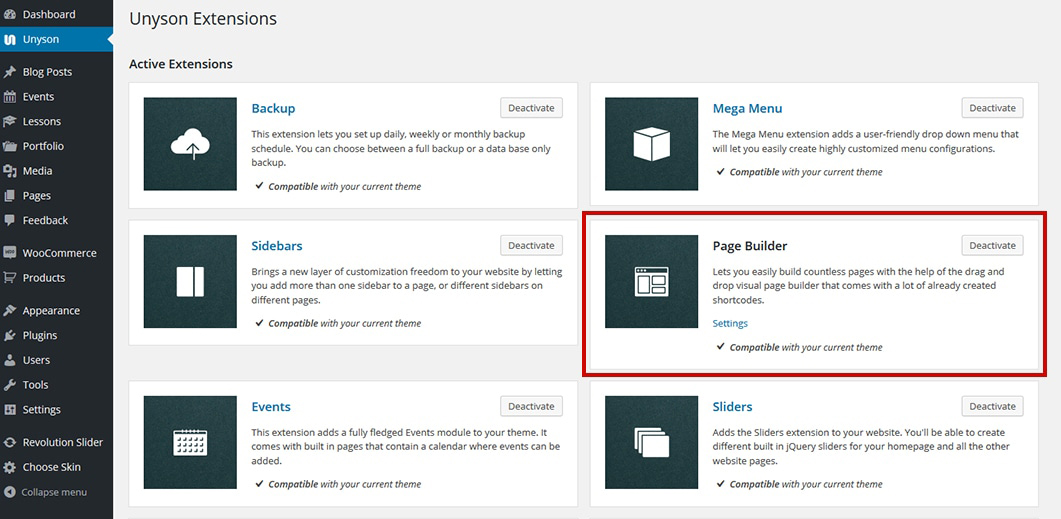The width and height of the screenshot is (1061, 519).
Task: Click the Pages icon in sidebar
Action: coord(9,196)
